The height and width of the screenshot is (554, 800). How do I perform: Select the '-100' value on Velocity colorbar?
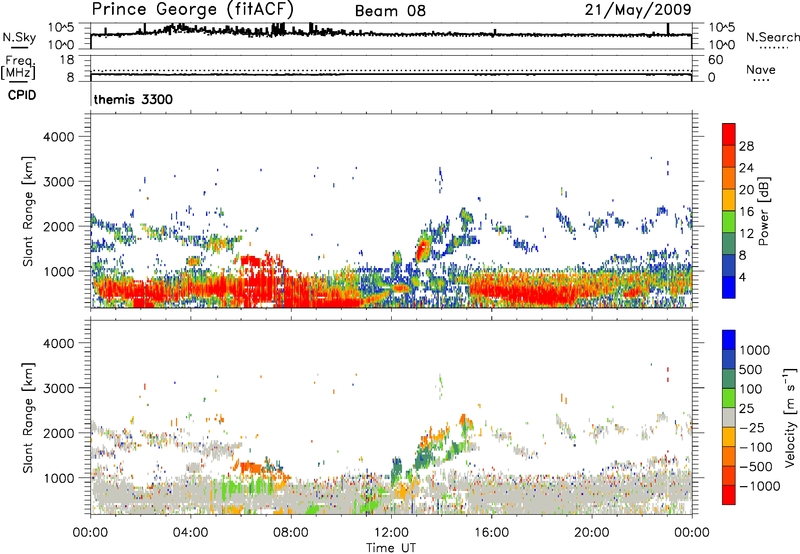coord(756,447)
